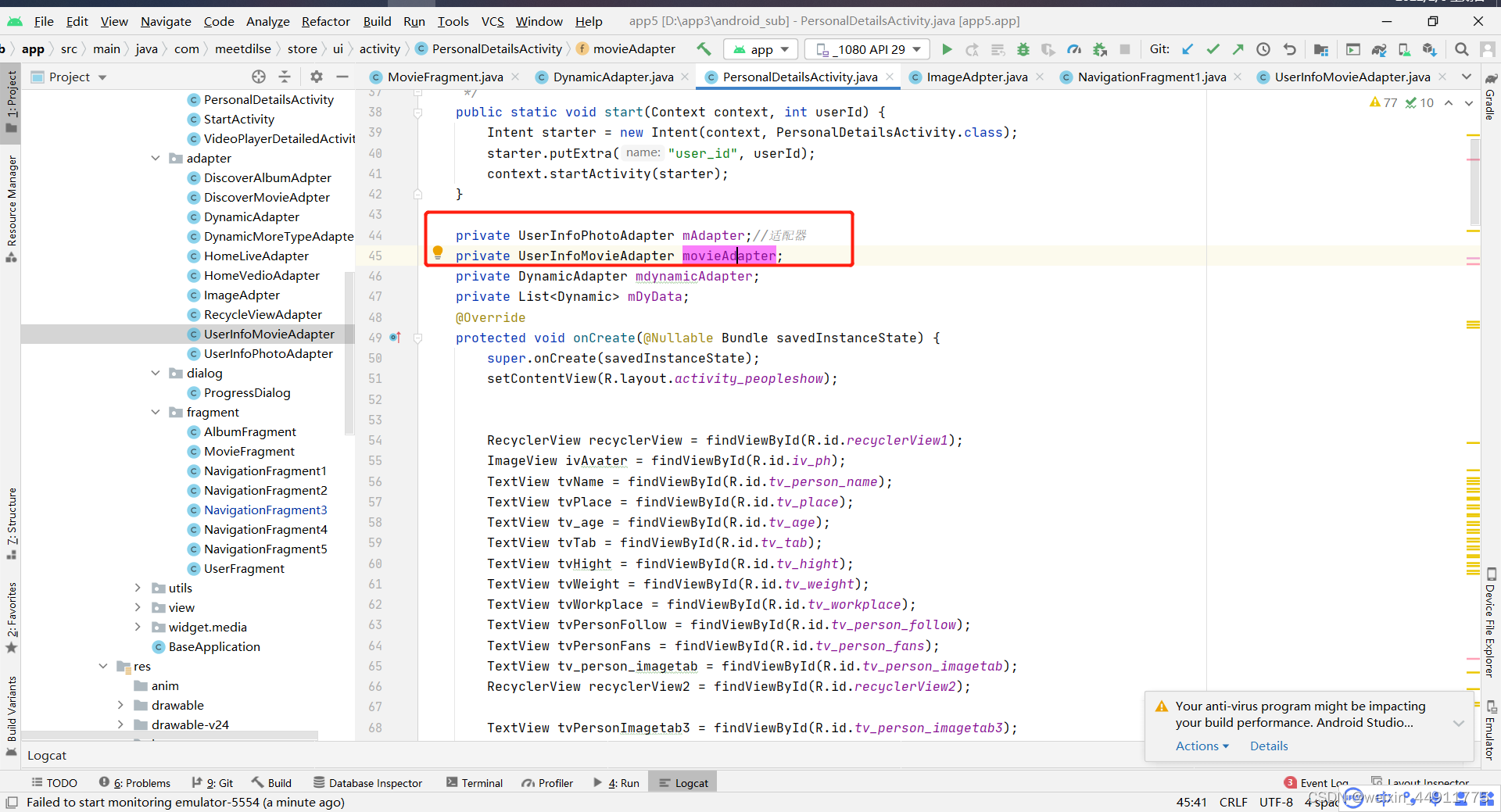Collapse the dialog folder

[x=156, y=373]
